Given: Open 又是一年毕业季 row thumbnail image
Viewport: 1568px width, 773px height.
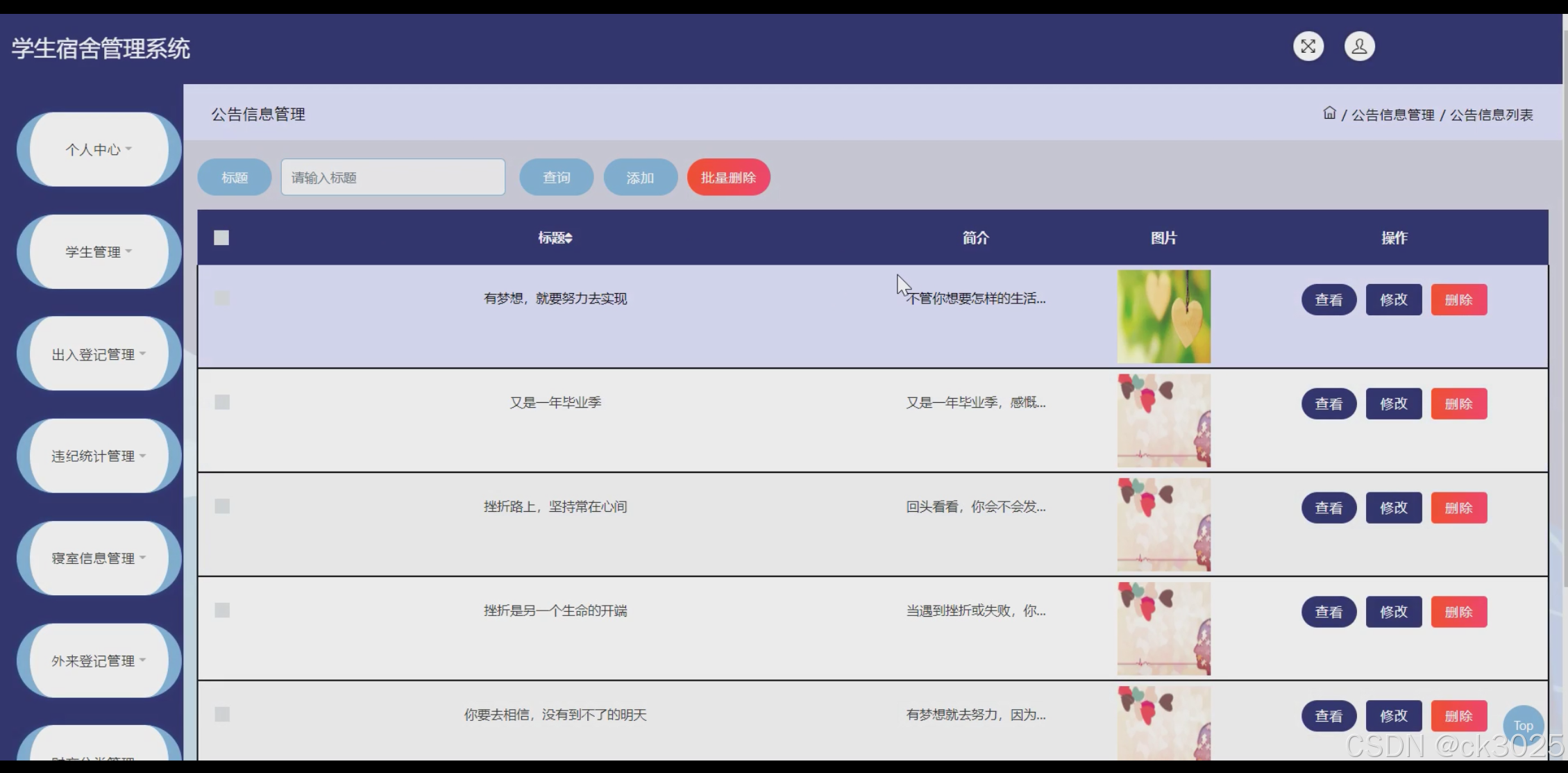Looking at the screenshot, I should point(1163,421).
